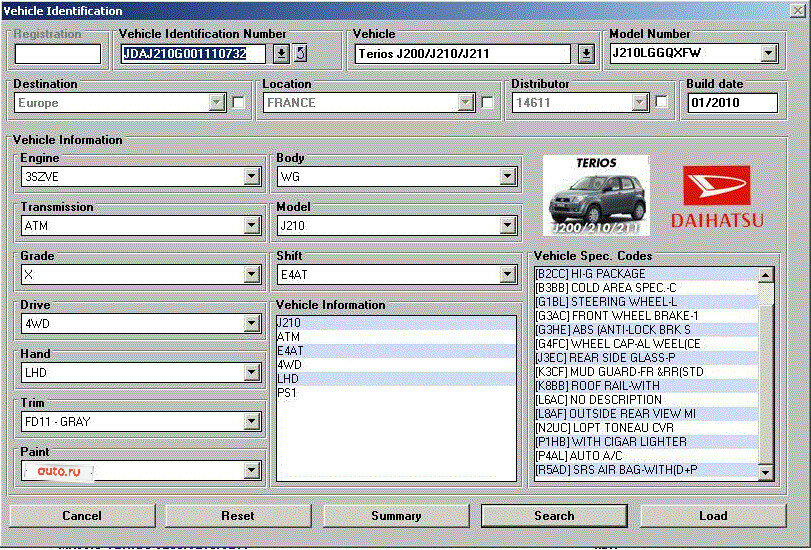Select [G4FC] WHEEL CAP-AL WEEL row
The image size is (811, 550).
pos(647,344)
